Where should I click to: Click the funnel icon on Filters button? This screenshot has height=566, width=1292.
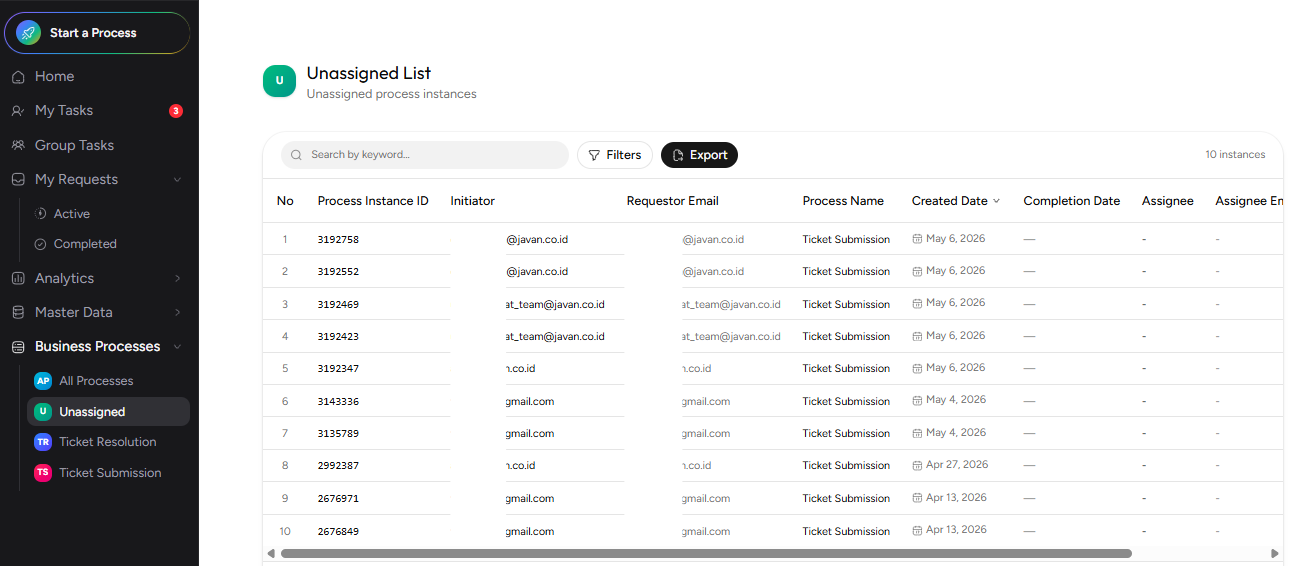pos(594,155)
